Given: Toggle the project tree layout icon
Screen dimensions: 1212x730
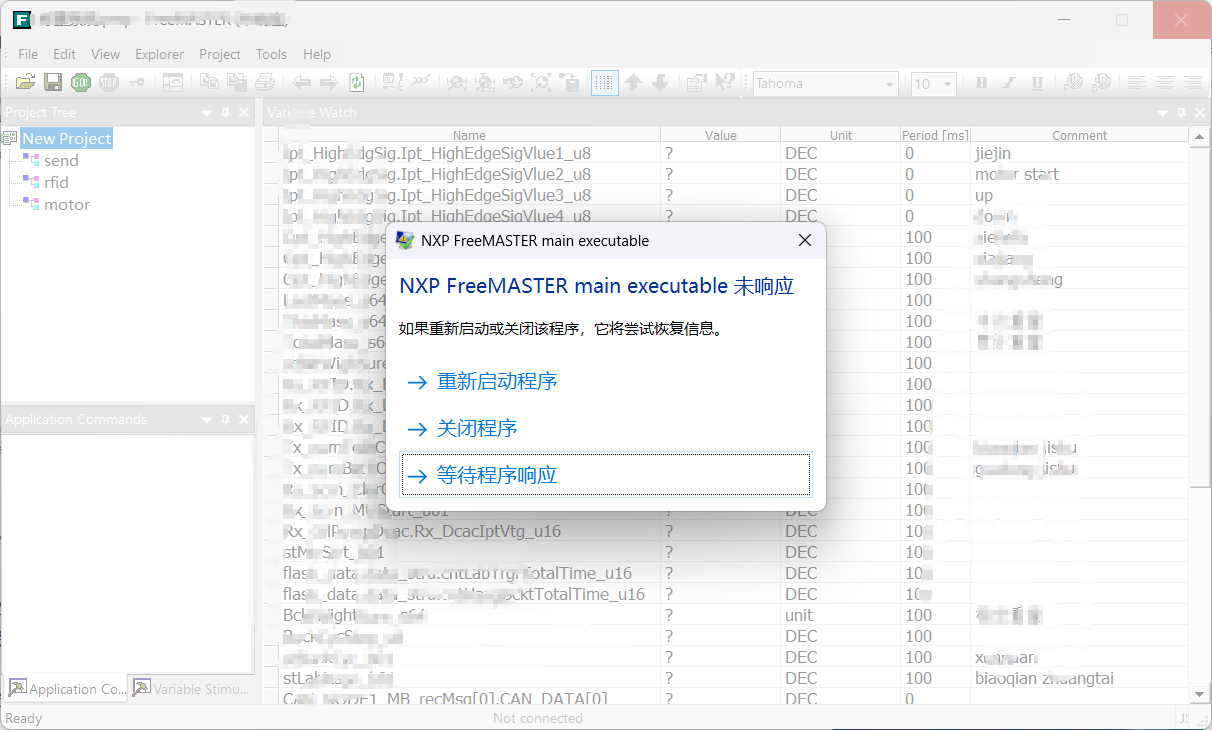Looking at the screenshot, I should click(173, 83).
